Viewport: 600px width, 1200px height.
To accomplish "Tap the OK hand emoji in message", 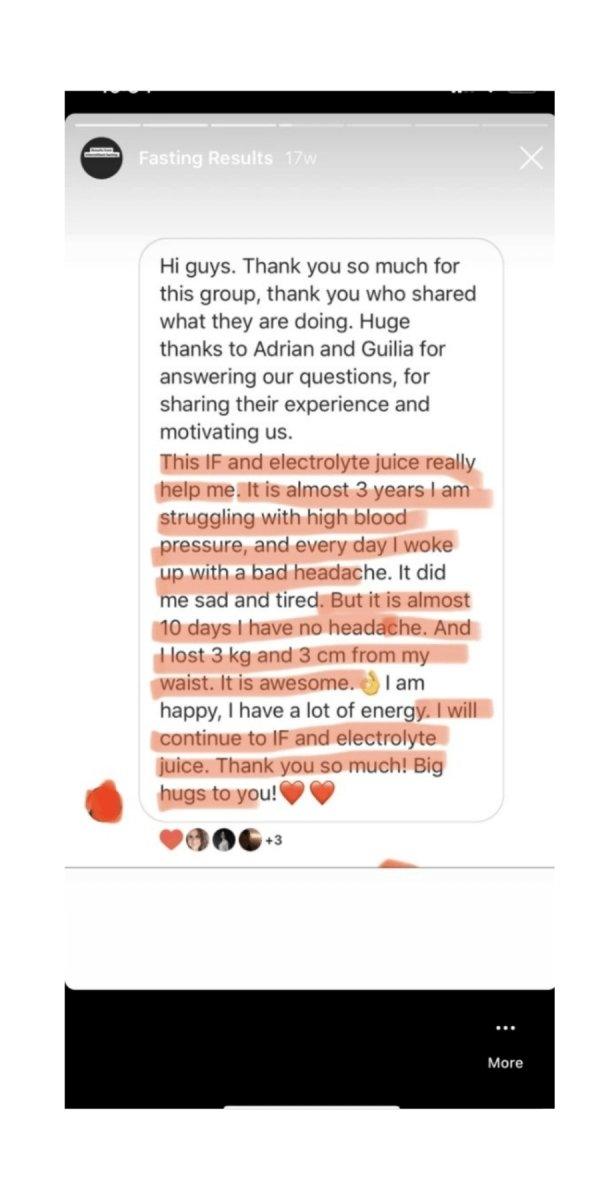I will click(x=370, y=685).
